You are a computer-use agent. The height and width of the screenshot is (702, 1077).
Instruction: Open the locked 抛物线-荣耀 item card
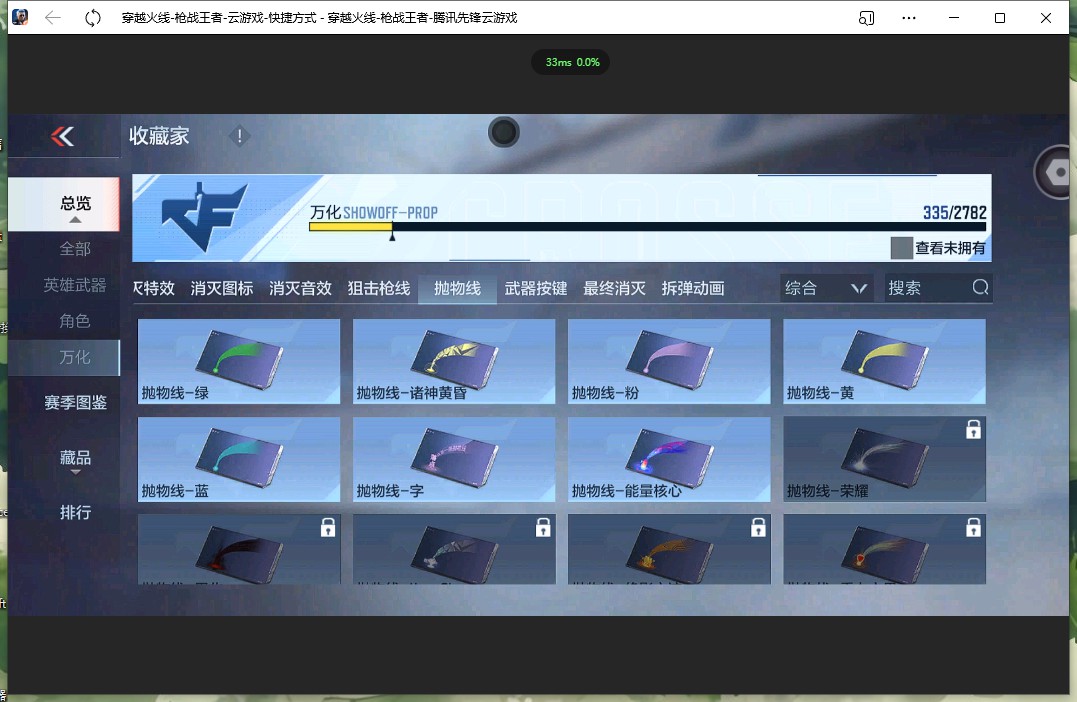tap(885, 459)
